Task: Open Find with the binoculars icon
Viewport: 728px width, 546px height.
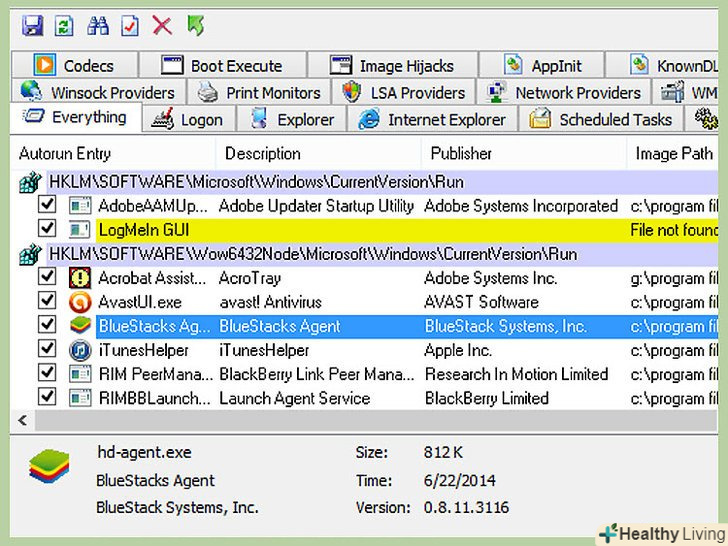Action: coord(98,26)
